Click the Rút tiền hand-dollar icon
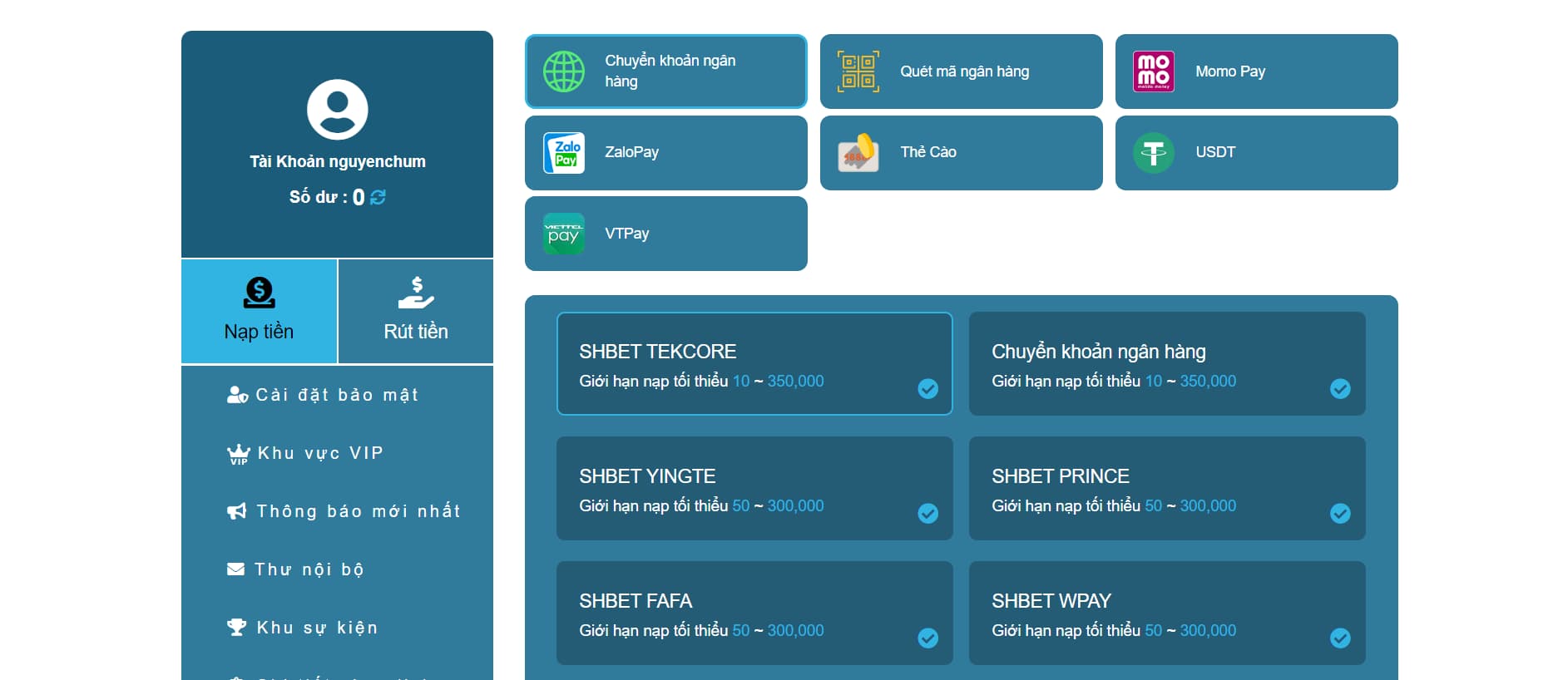 [416, 293]
